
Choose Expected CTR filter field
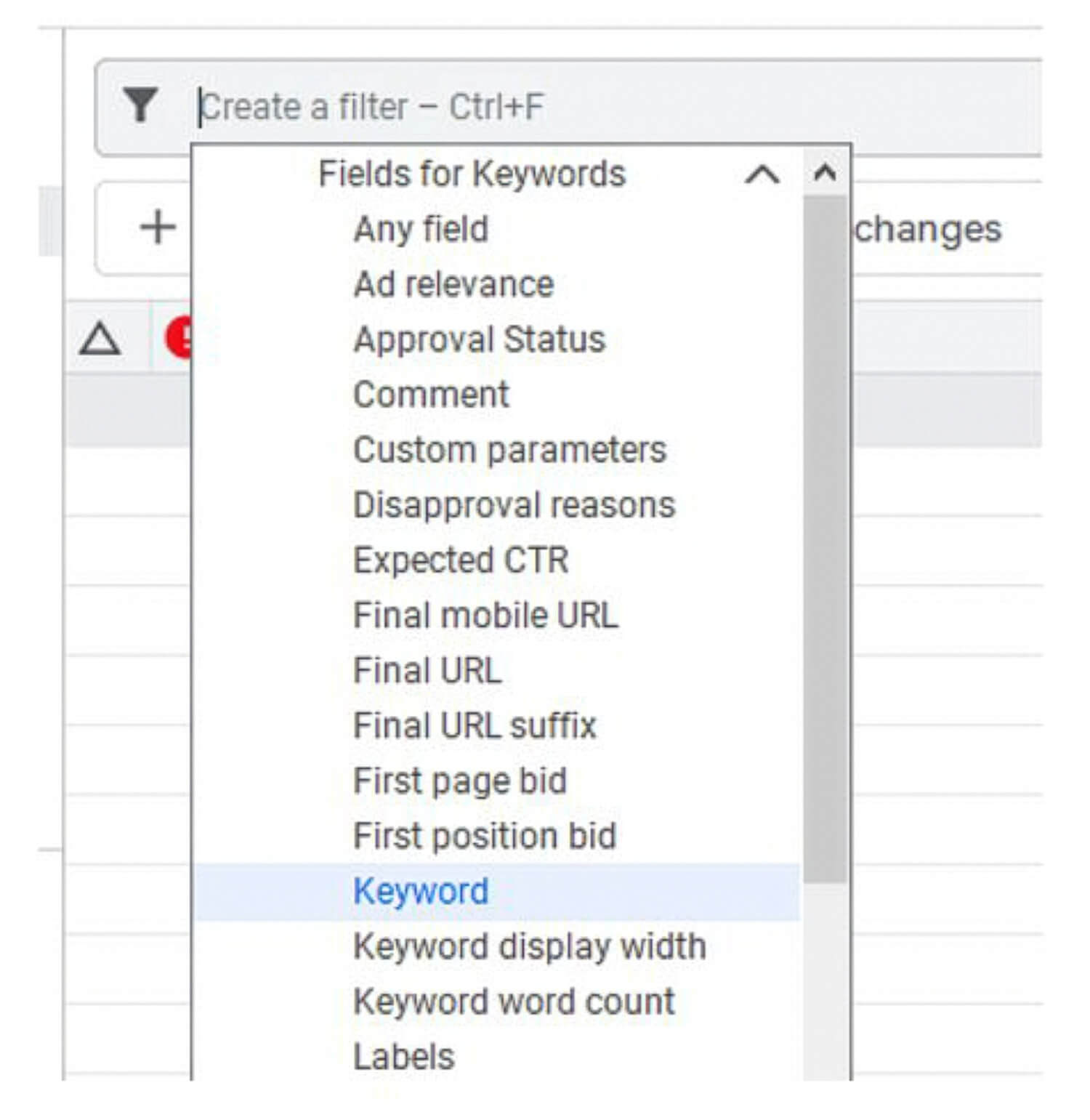click(x=461, y=560)
